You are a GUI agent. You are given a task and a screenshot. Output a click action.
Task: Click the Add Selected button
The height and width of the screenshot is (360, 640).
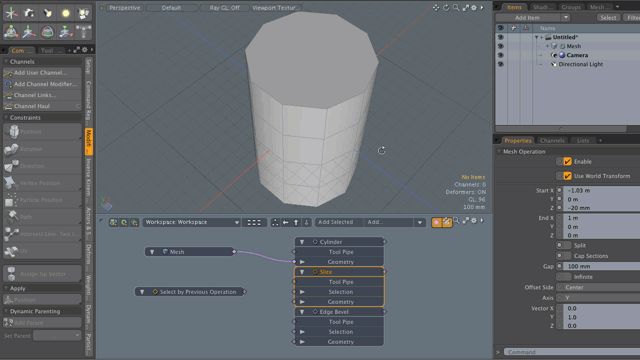coord(336,222)
